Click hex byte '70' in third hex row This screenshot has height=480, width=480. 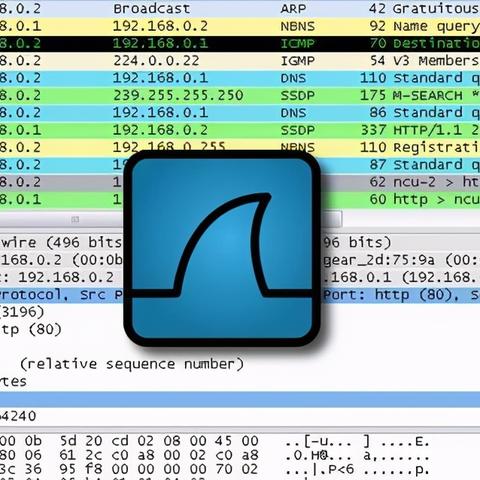tap(223, 469)
